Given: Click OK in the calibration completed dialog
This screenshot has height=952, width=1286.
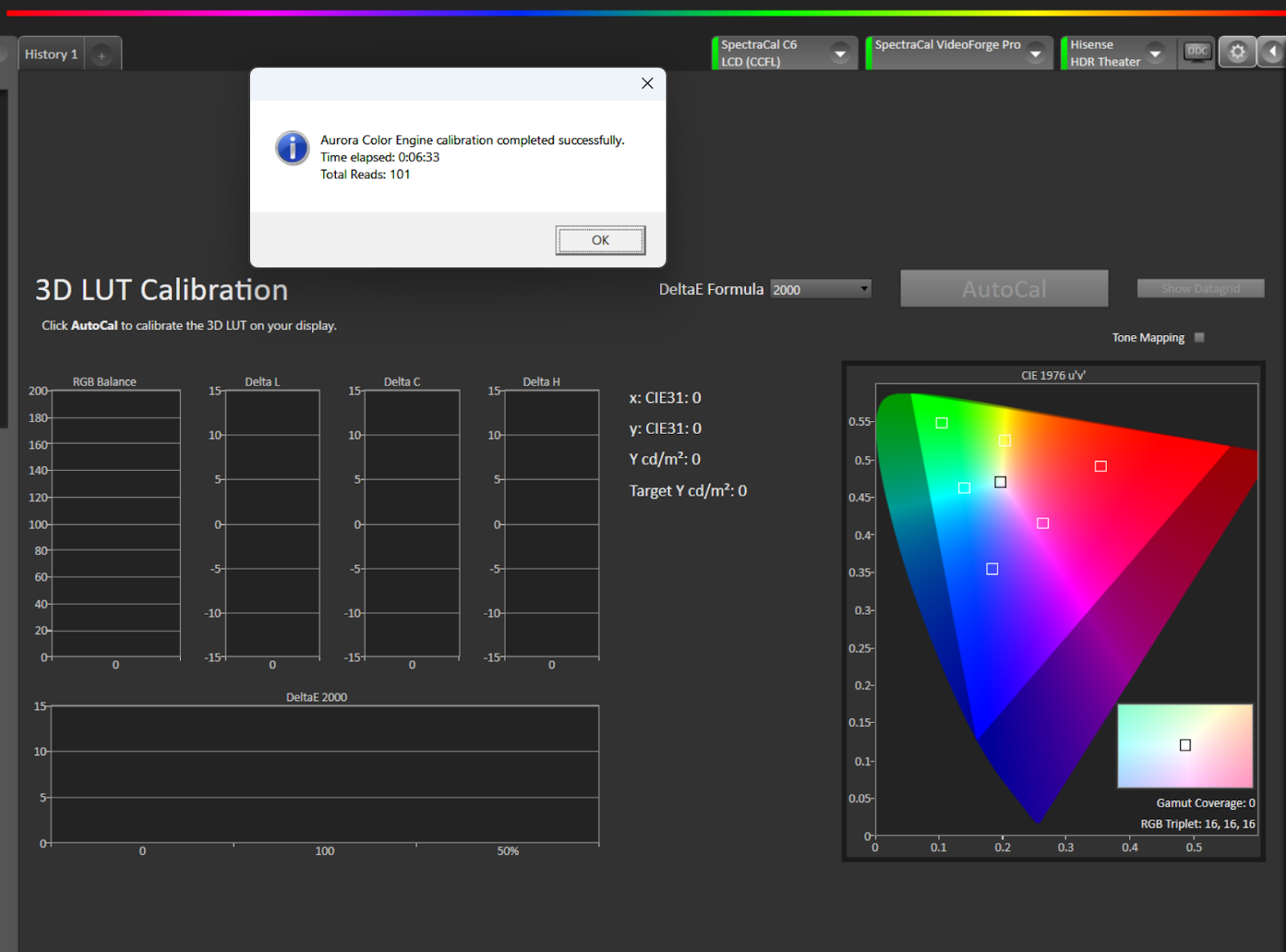Looking at the screenshot, I should (600, 240).
